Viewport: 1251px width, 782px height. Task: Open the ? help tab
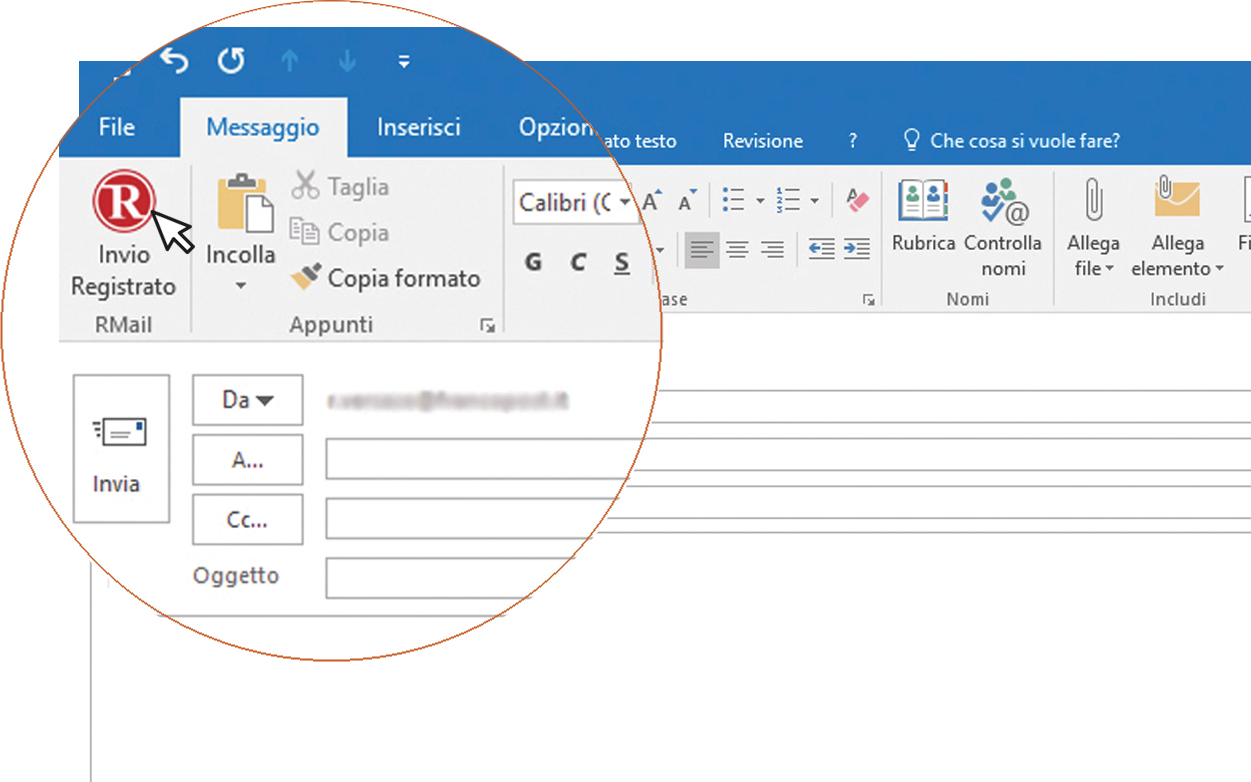[x=853, y=141]
